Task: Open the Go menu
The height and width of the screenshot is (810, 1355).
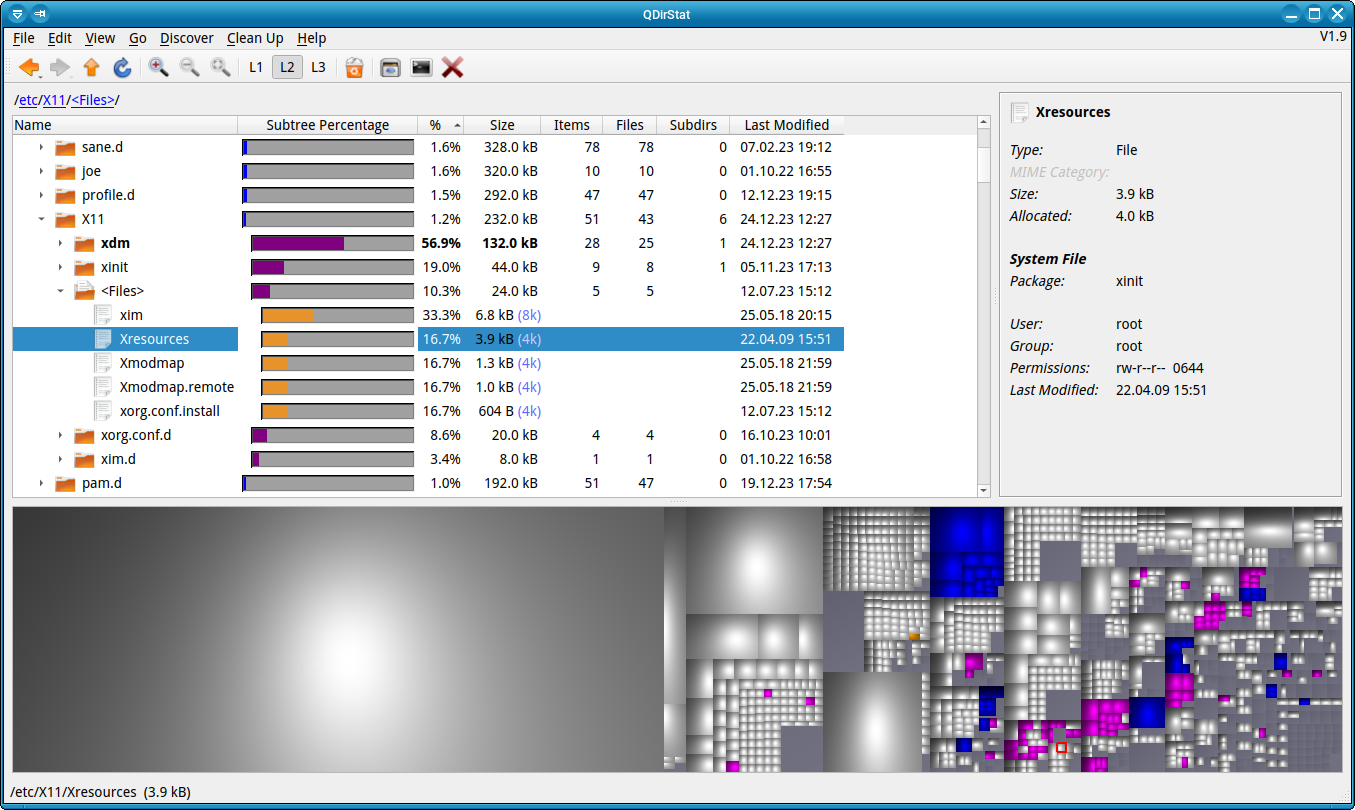Action: pyautogui.click(x=138, y=38)
